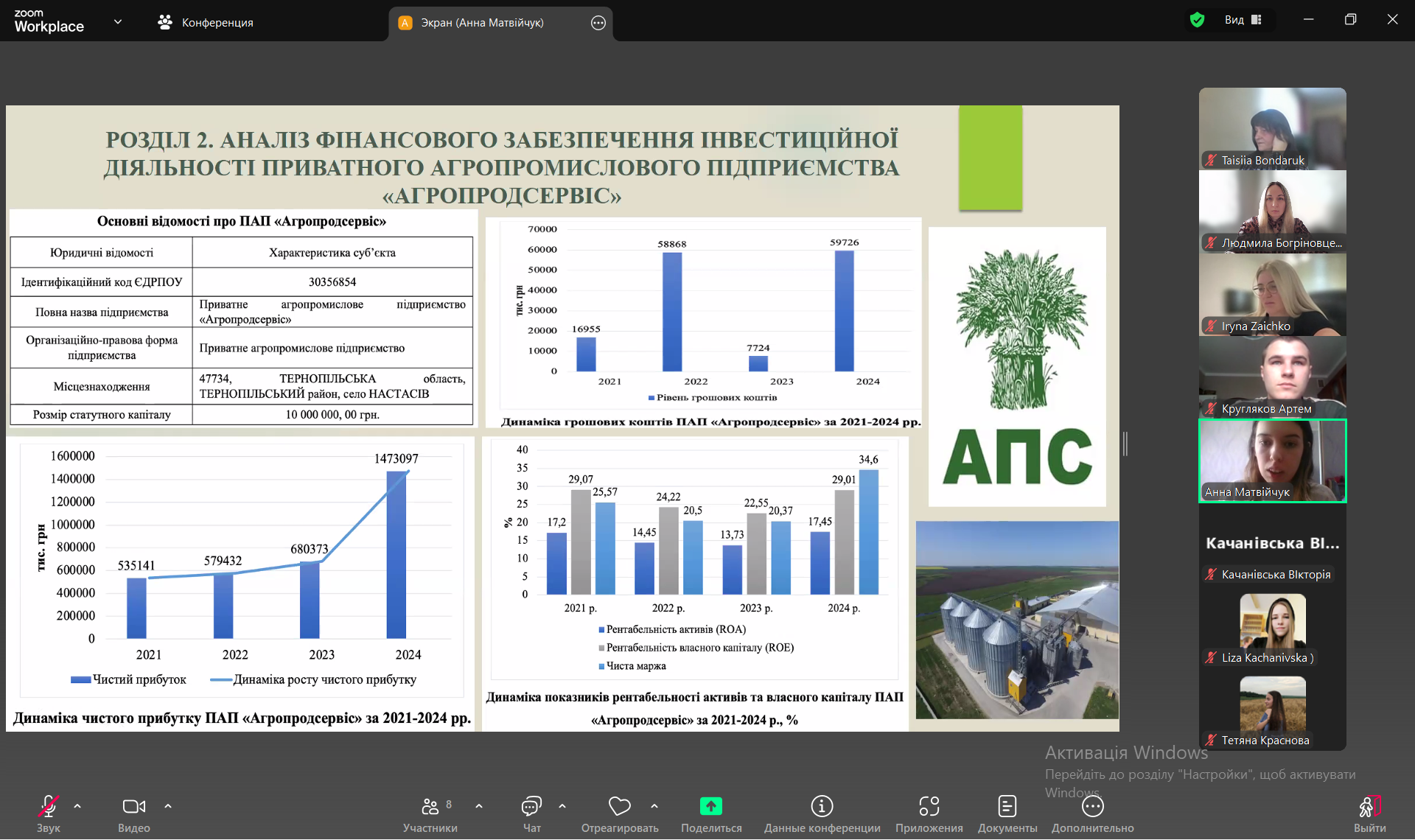Screen dimensions: 1415x840
Task: Unmute microphone with Звук button
Action: (49, 807)
